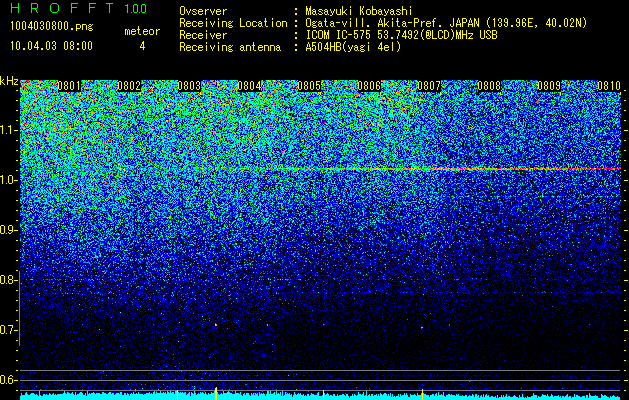Click the 0804 time marker
This screenshot has width=629, height=400.
(x=249, y=86)
